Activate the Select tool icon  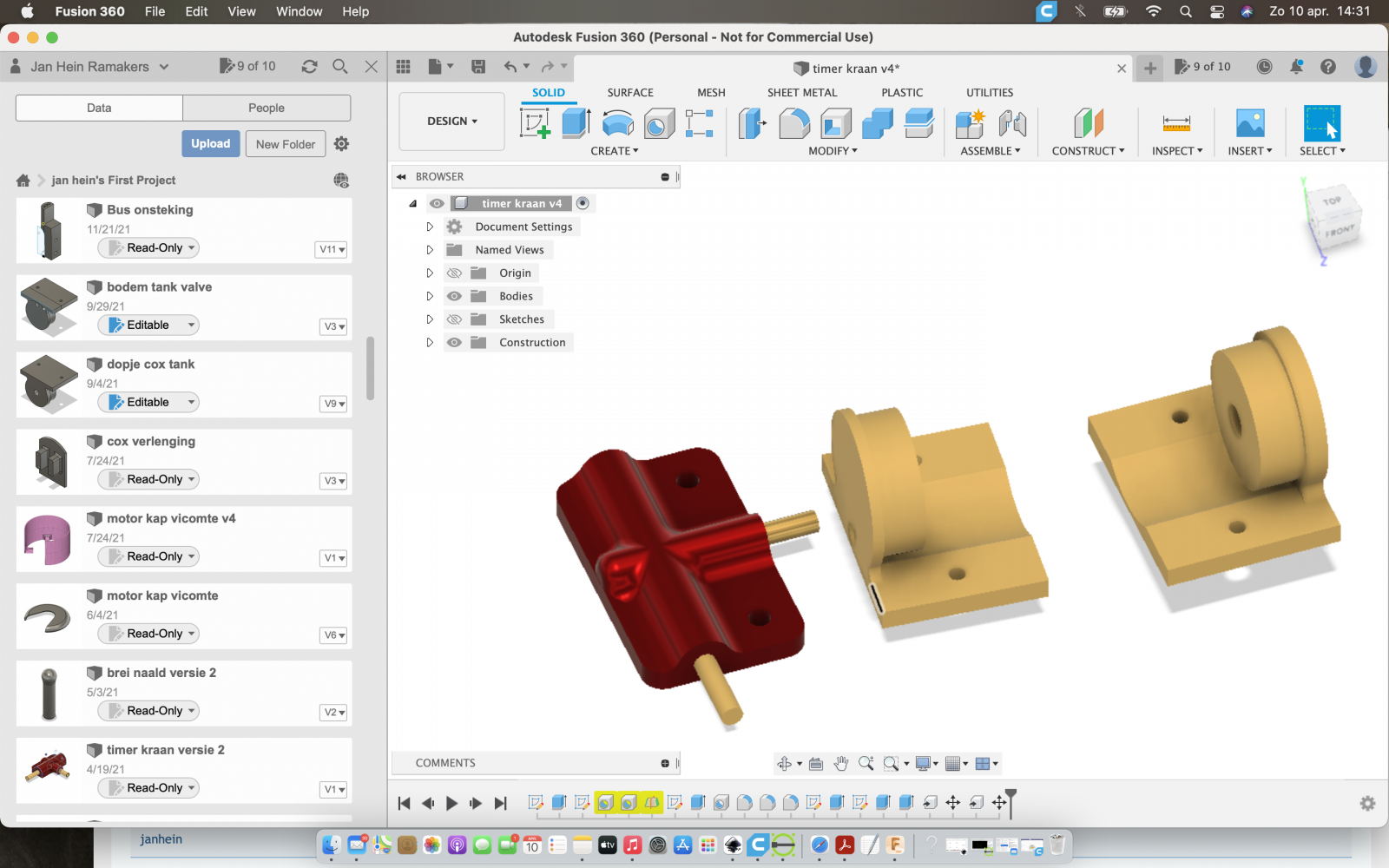pyautogui.click(x=1322, y=123)
